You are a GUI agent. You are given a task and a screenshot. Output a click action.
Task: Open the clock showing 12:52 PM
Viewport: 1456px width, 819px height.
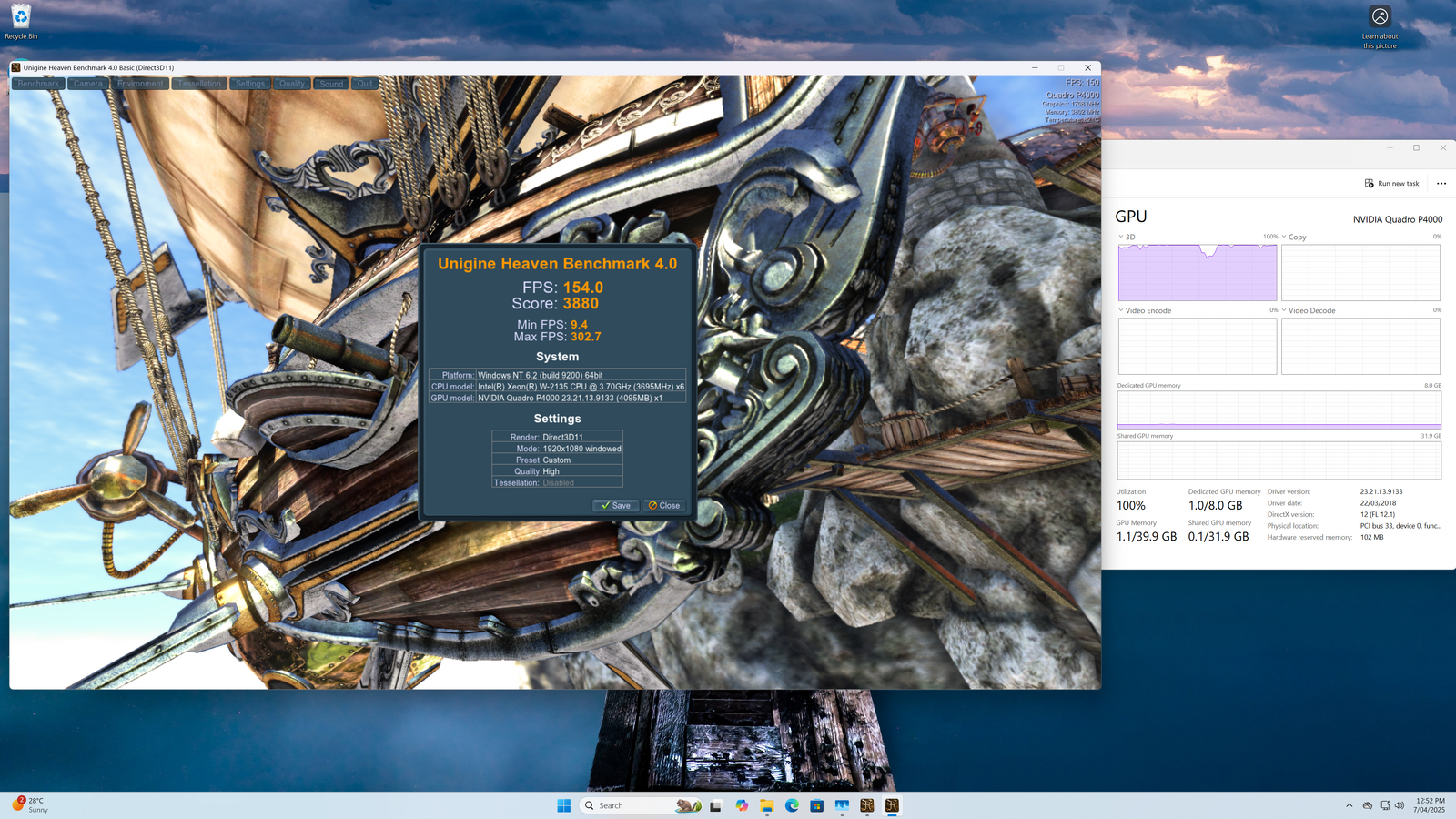tap(1430, 805)
